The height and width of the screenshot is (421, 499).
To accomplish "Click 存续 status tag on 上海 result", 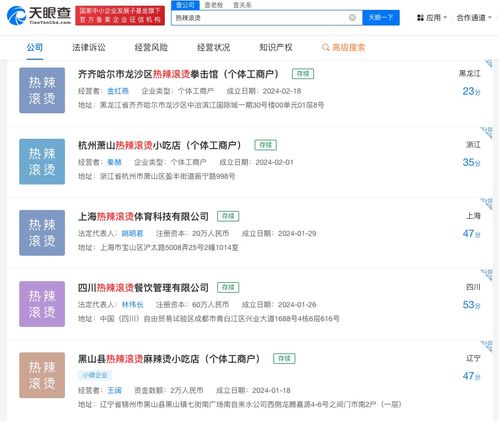I will pyautogui.click(x=228, y=216).
